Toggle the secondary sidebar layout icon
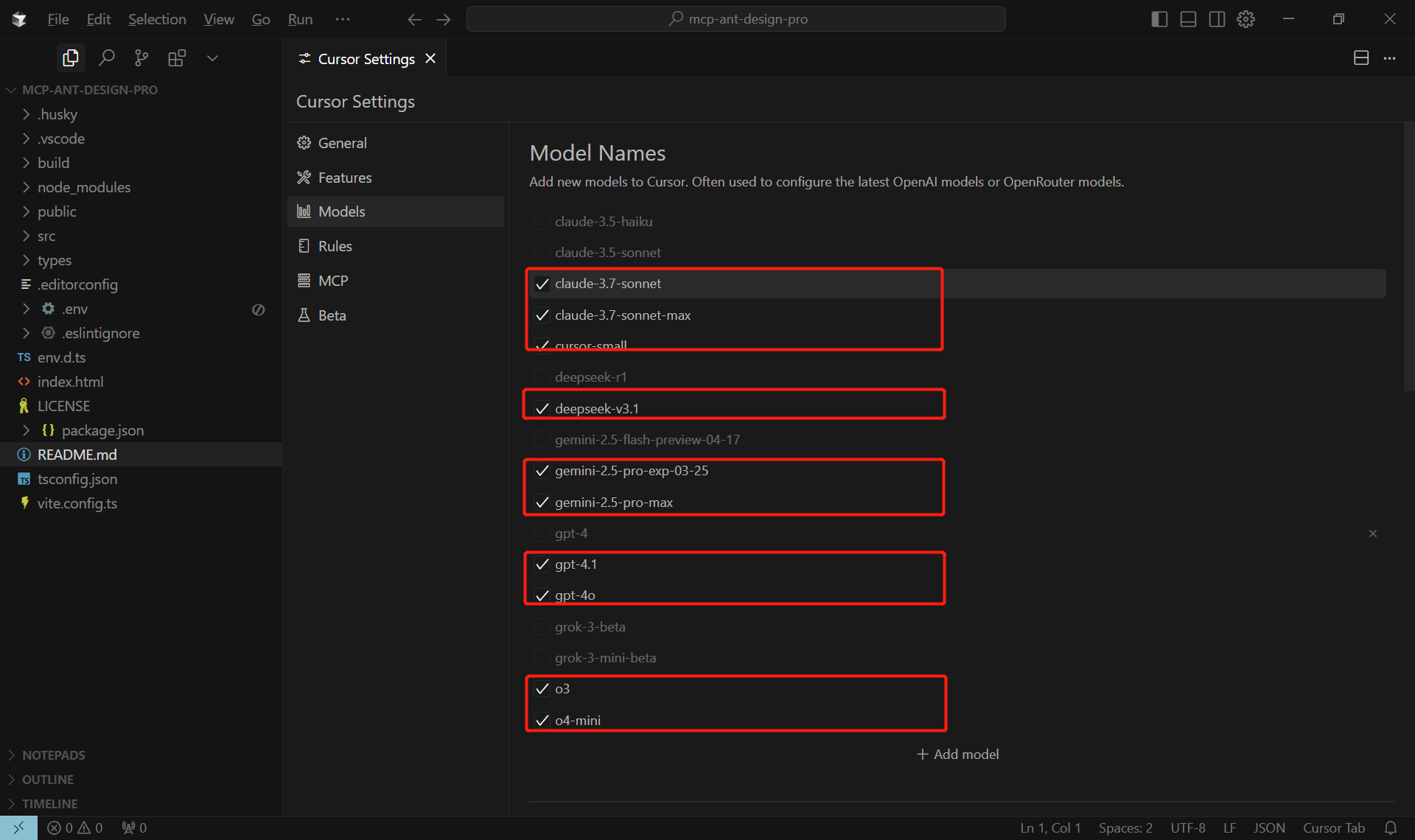1415x840 pixels. [1217, 19]
